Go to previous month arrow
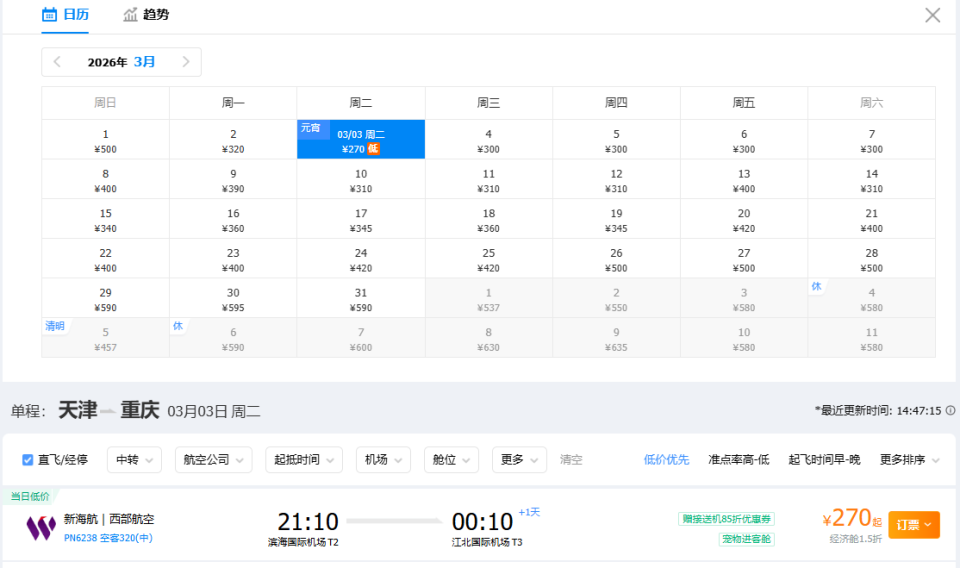Viewport: 960px width, 568px height. 57,62
